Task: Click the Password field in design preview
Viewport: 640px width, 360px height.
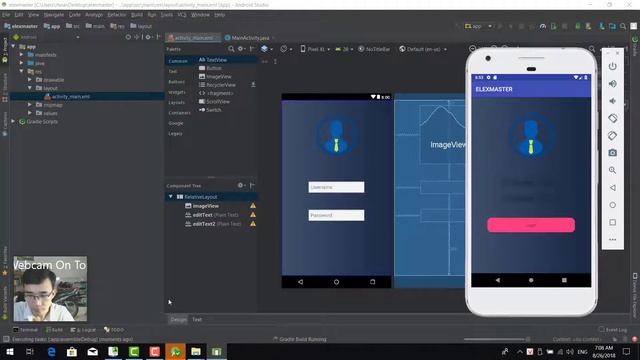Action: pos(336,215)
